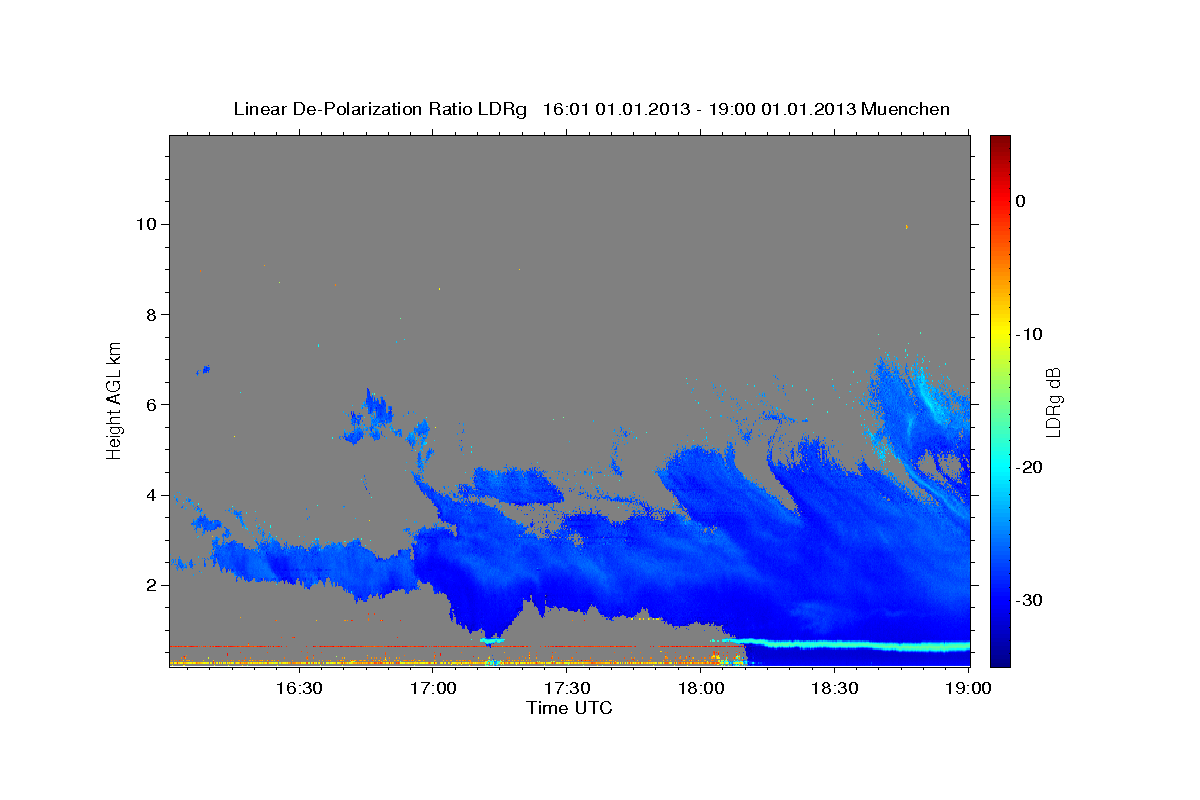Click the dark red top of colorbar
The height and width of the screenshot is (800, 1200).
coord(1000,145)
